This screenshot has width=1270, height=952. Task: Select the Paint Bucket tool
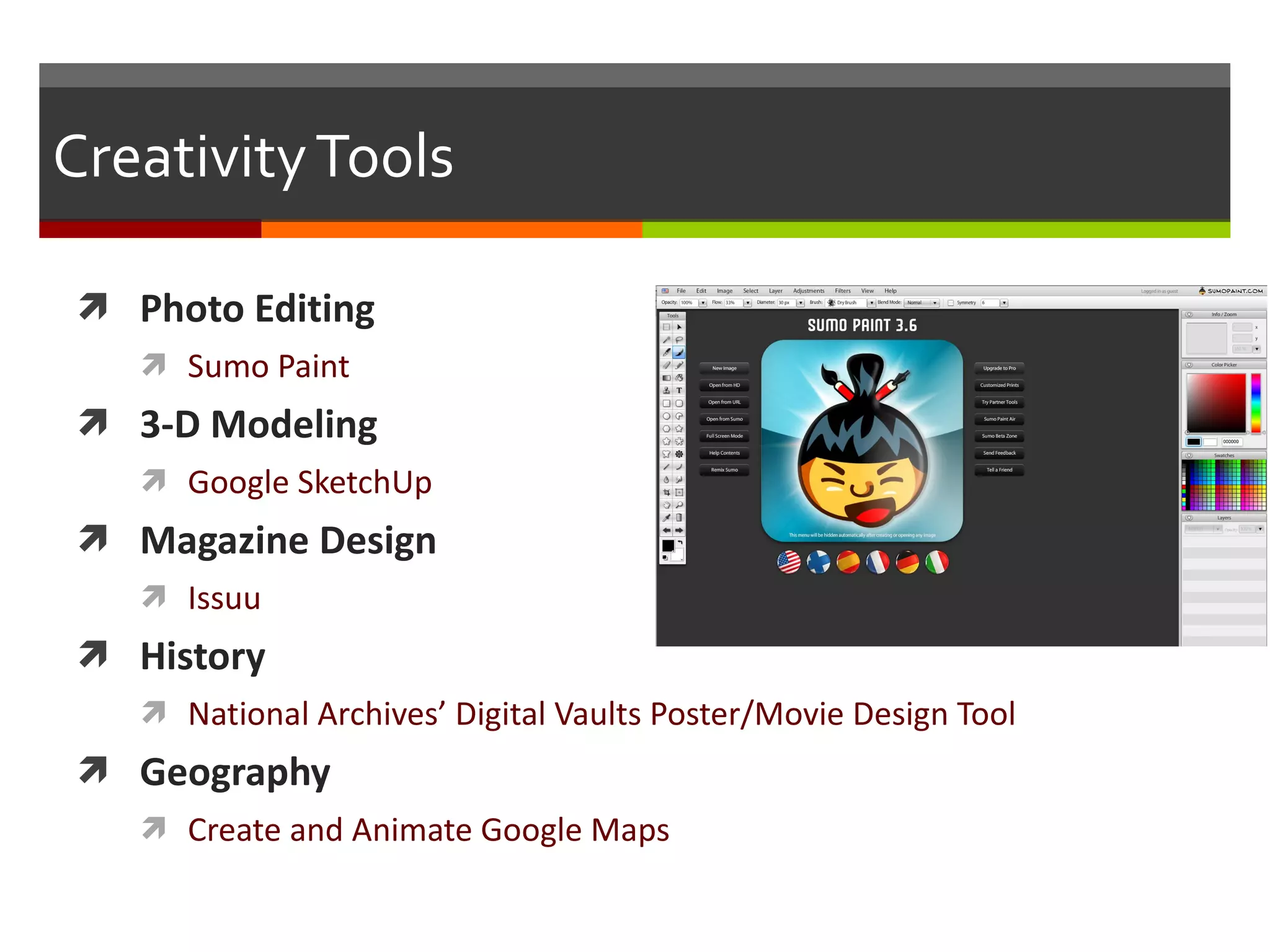tap(679, 377)
